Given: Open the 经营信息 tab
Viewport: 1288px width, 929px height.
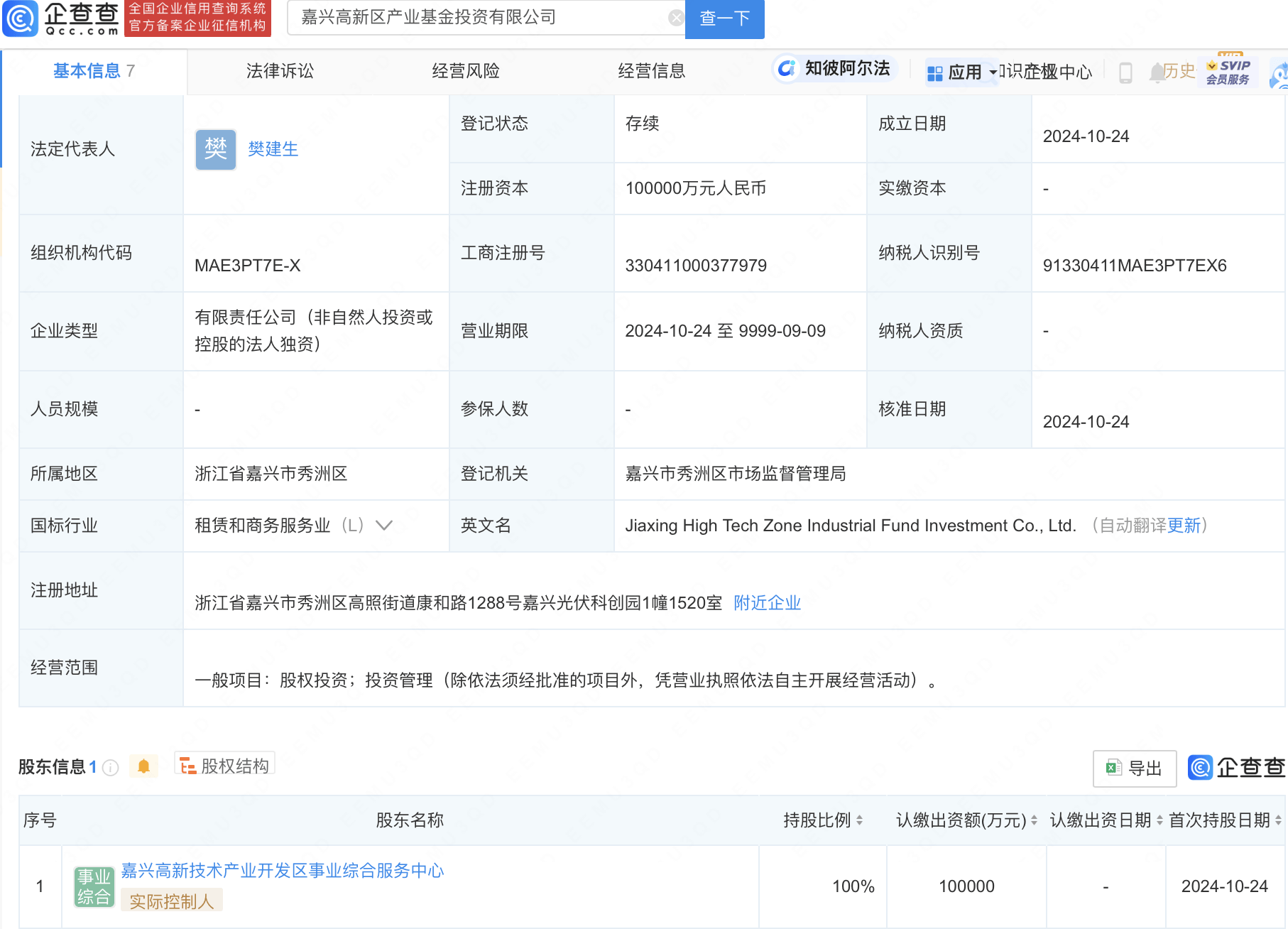Looking at the screenshot, I should 652,71.
